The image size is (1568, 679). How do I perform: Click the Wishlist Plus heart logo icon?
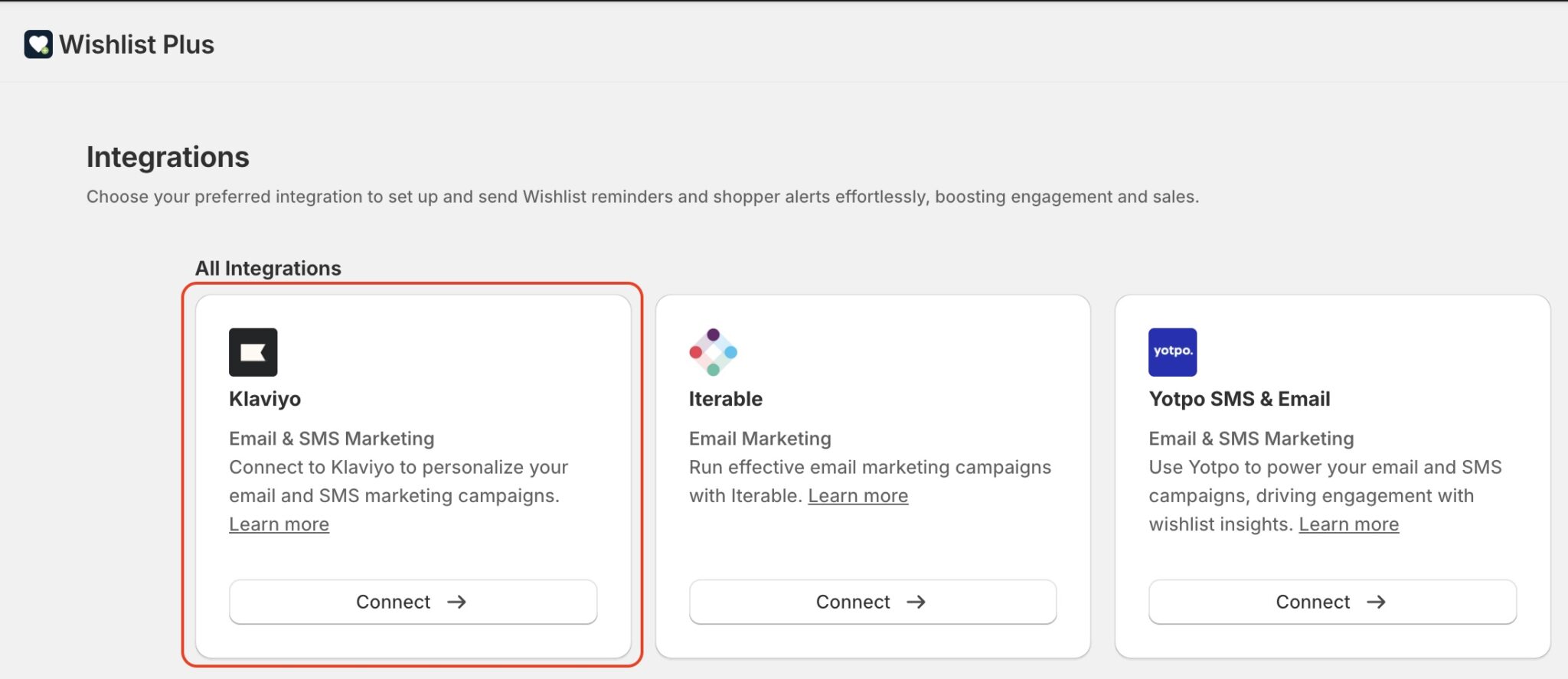point(38,44)
